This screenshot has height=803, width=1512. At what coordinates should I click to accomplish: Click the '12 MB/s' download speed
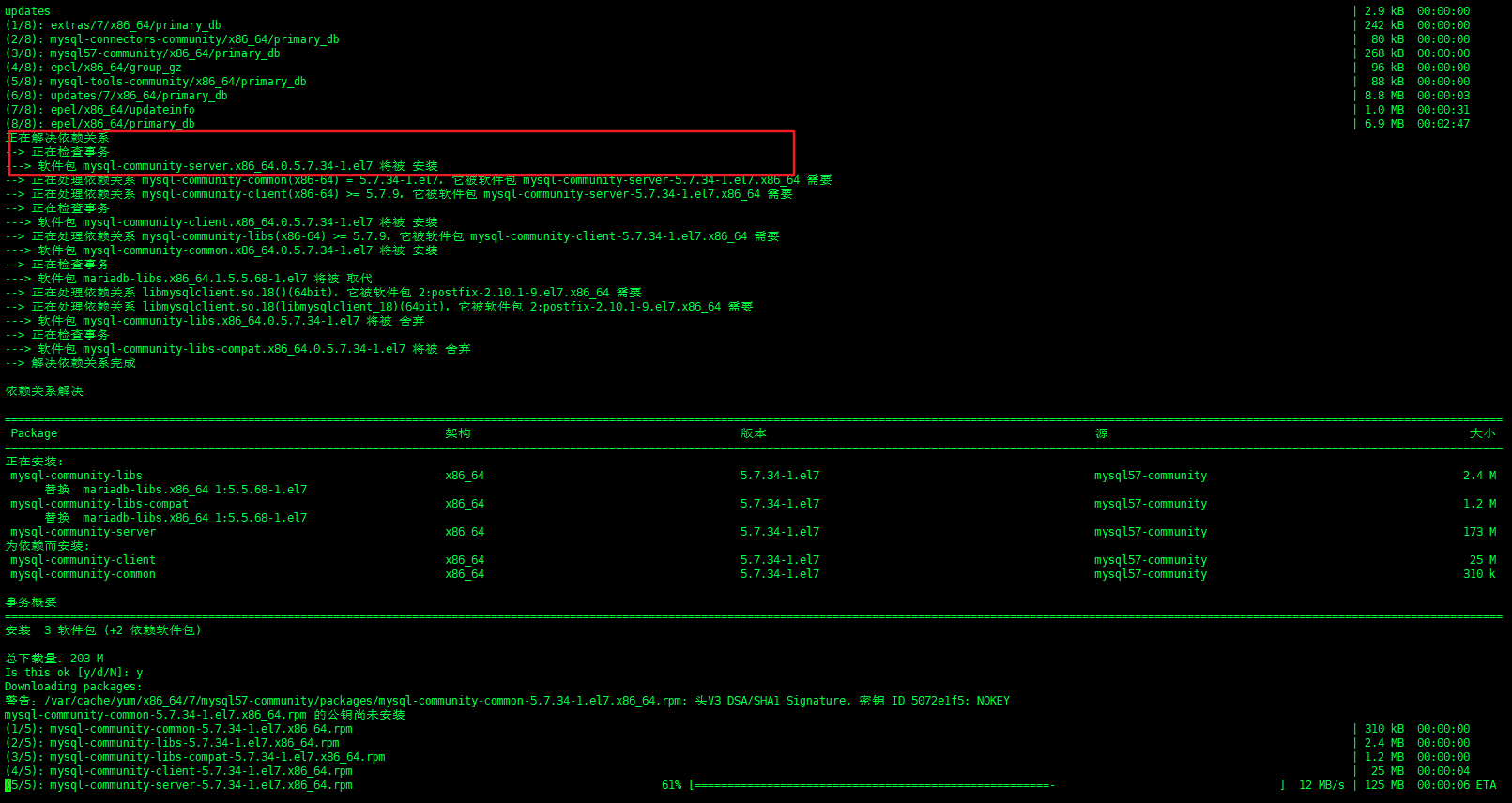(1321, 785)
